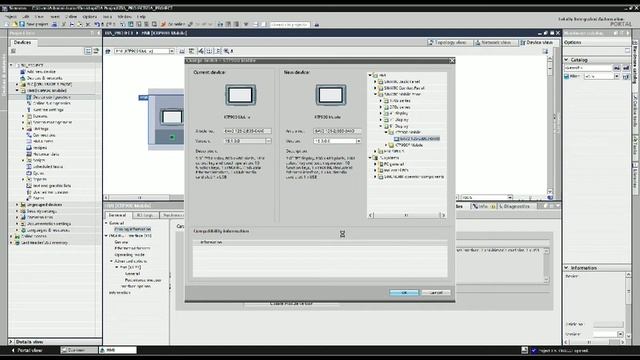Image resolution: width=640 pixels, height=360 pixels.
Task: Click the Device configuration item icon
Action: 29,97
